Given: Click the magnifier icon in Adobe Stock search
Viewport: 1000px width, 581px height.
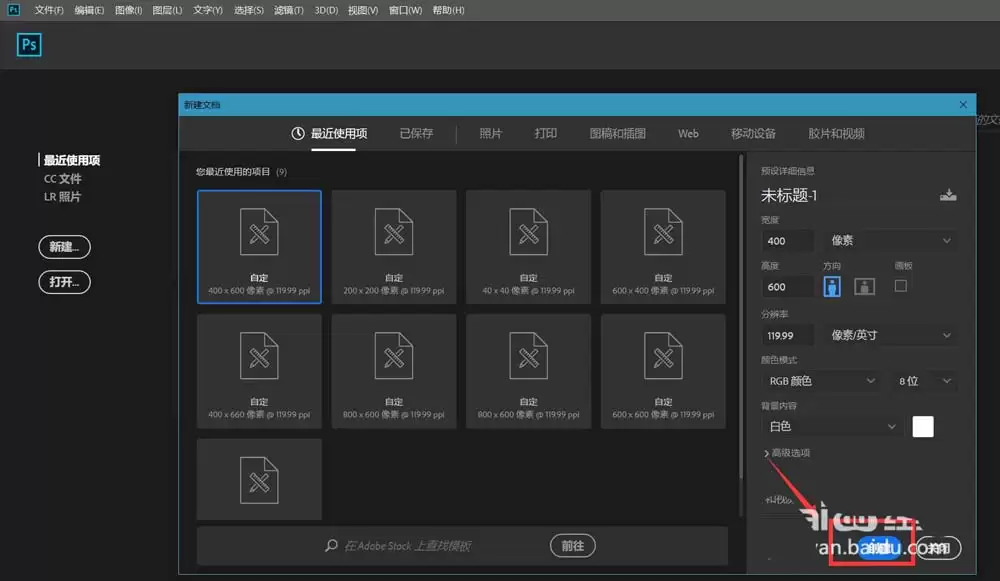Looking at the screenshot, I should [331, 545].
